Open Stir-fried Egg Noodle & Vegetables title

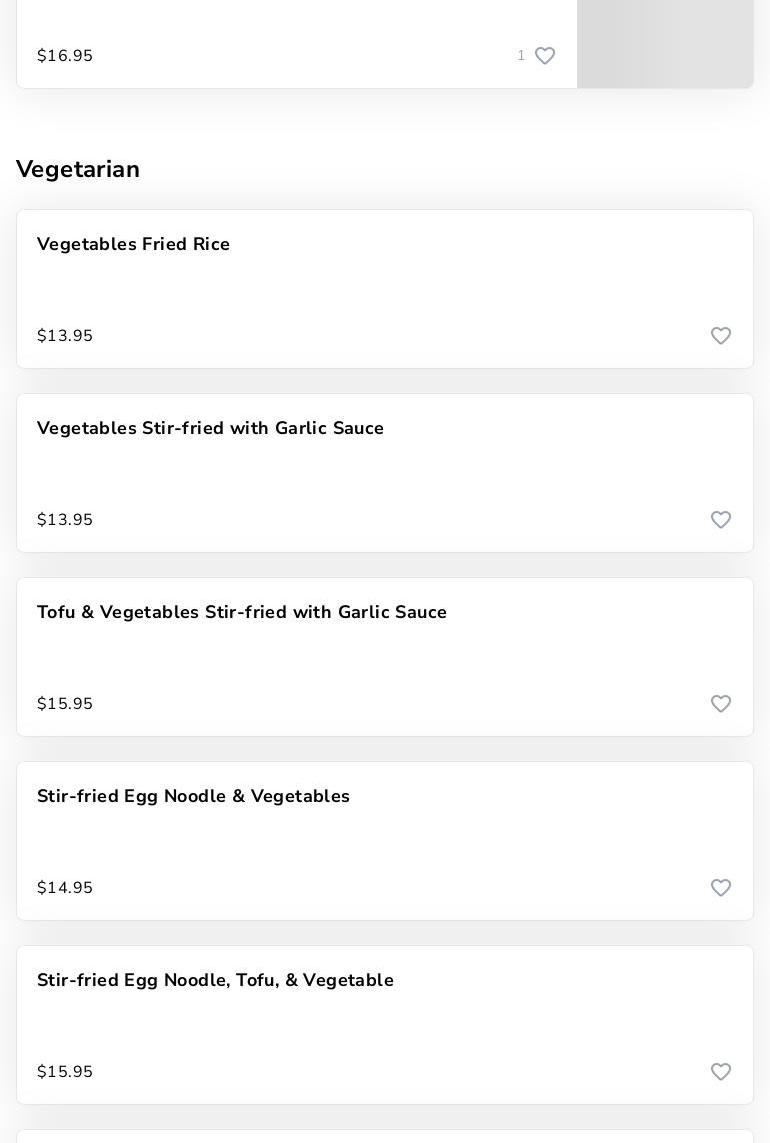click(193, 797)
